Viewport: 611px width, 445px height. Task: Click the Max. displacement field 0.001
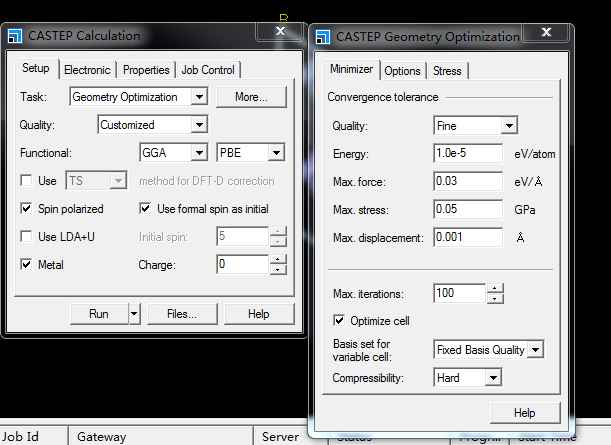[x=468, y=237]
